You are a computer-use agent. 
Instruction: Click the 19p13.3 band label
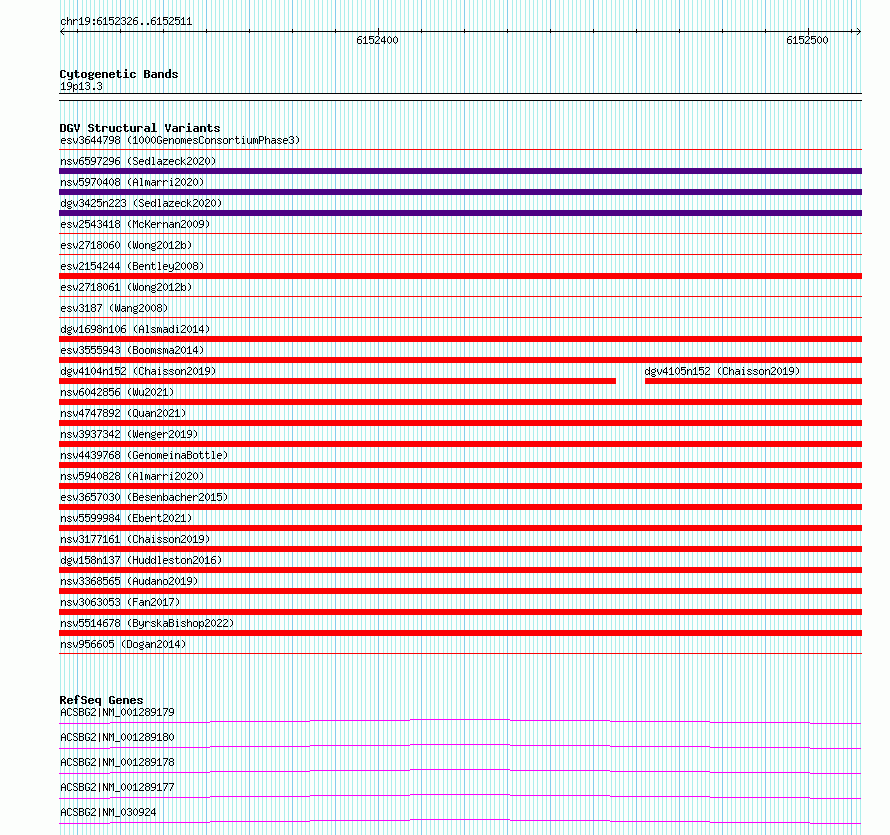pyautogui.click(x=81, y=86)
